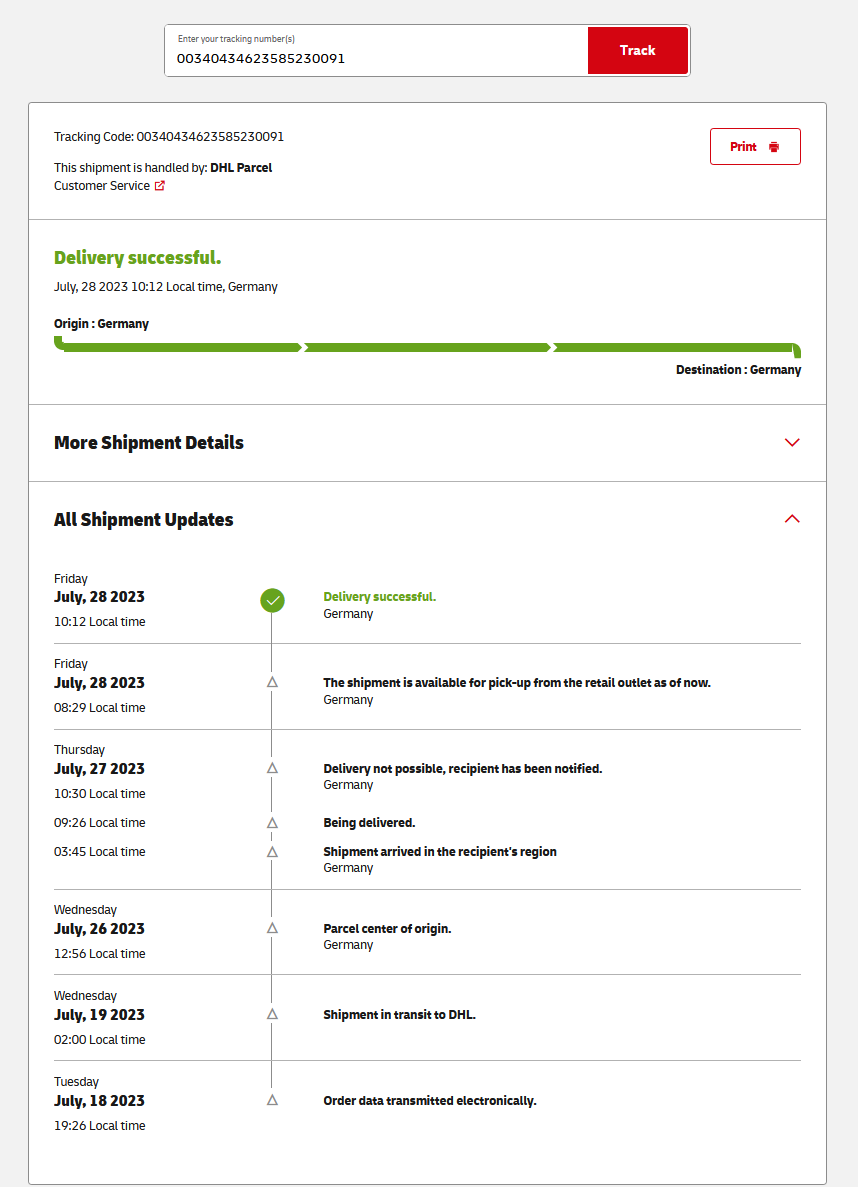858x1187 pixels.
Task: Click the triangle marker for retail outlet pick-up
Action: click(x=272, y=682)
